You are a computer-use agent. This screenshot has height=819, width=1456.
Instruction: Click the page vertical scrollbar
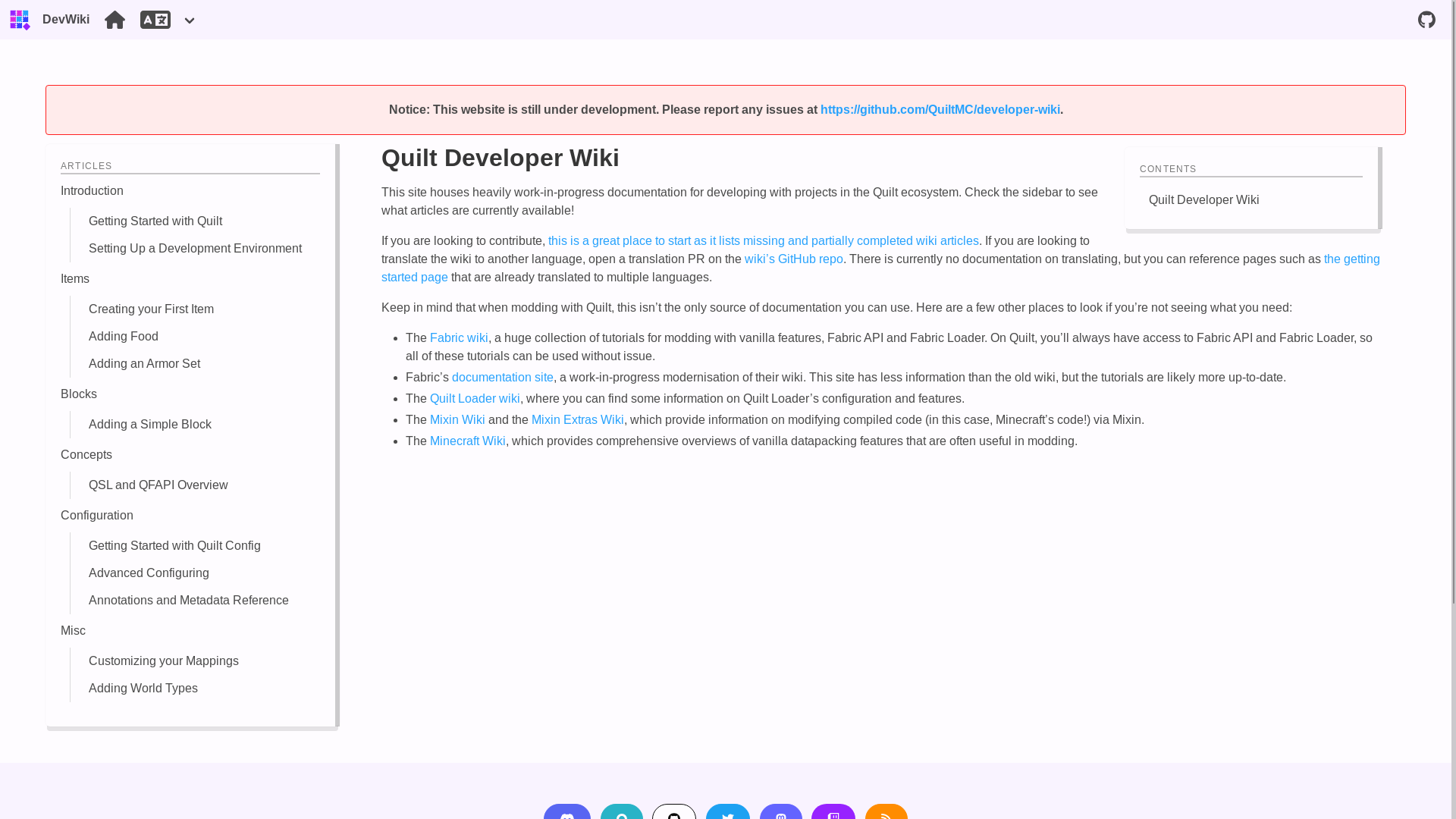tap(1453, 303)
